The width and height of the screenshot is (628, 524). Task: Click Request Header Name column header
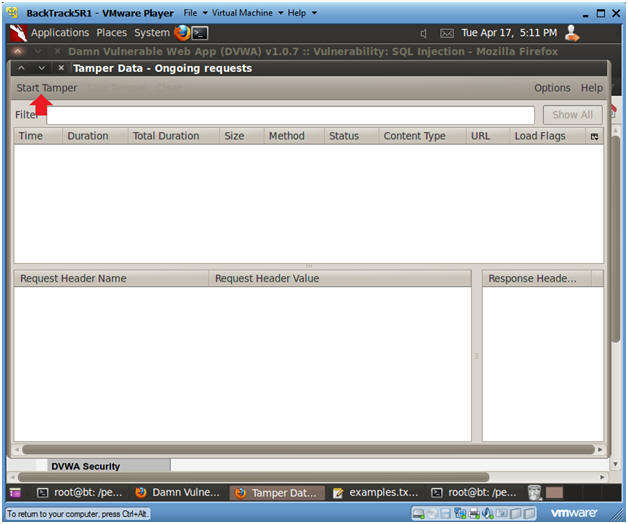click(x=111, y=278)
